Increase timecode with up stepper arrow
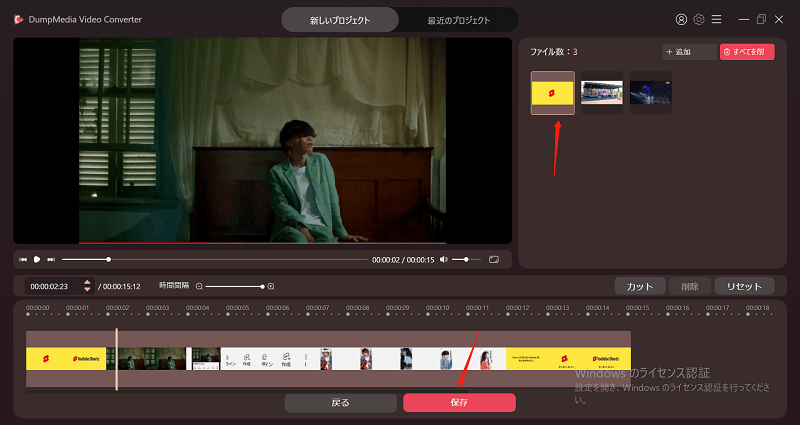The image size is (800, 425). point(87,282)
